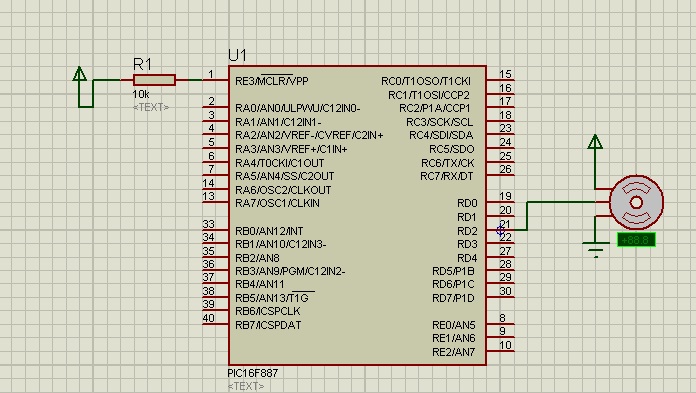This screenshot has width=696, height=393.
Task: Click the motor angle readout +88.8
Action: (x=636, y=240)
